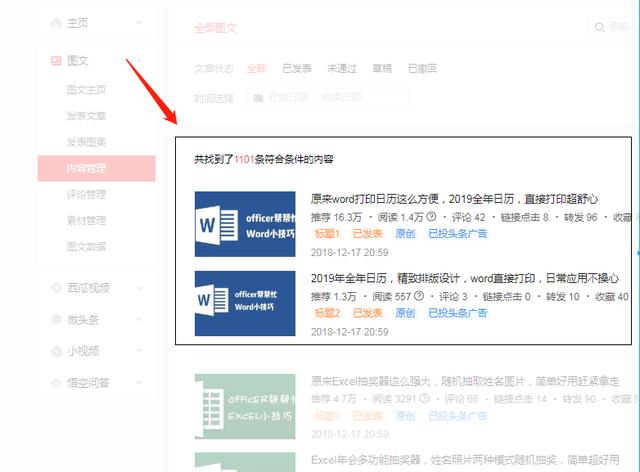
Task: Open 素材管理 in the sidebar
Action: pos(86,220)
